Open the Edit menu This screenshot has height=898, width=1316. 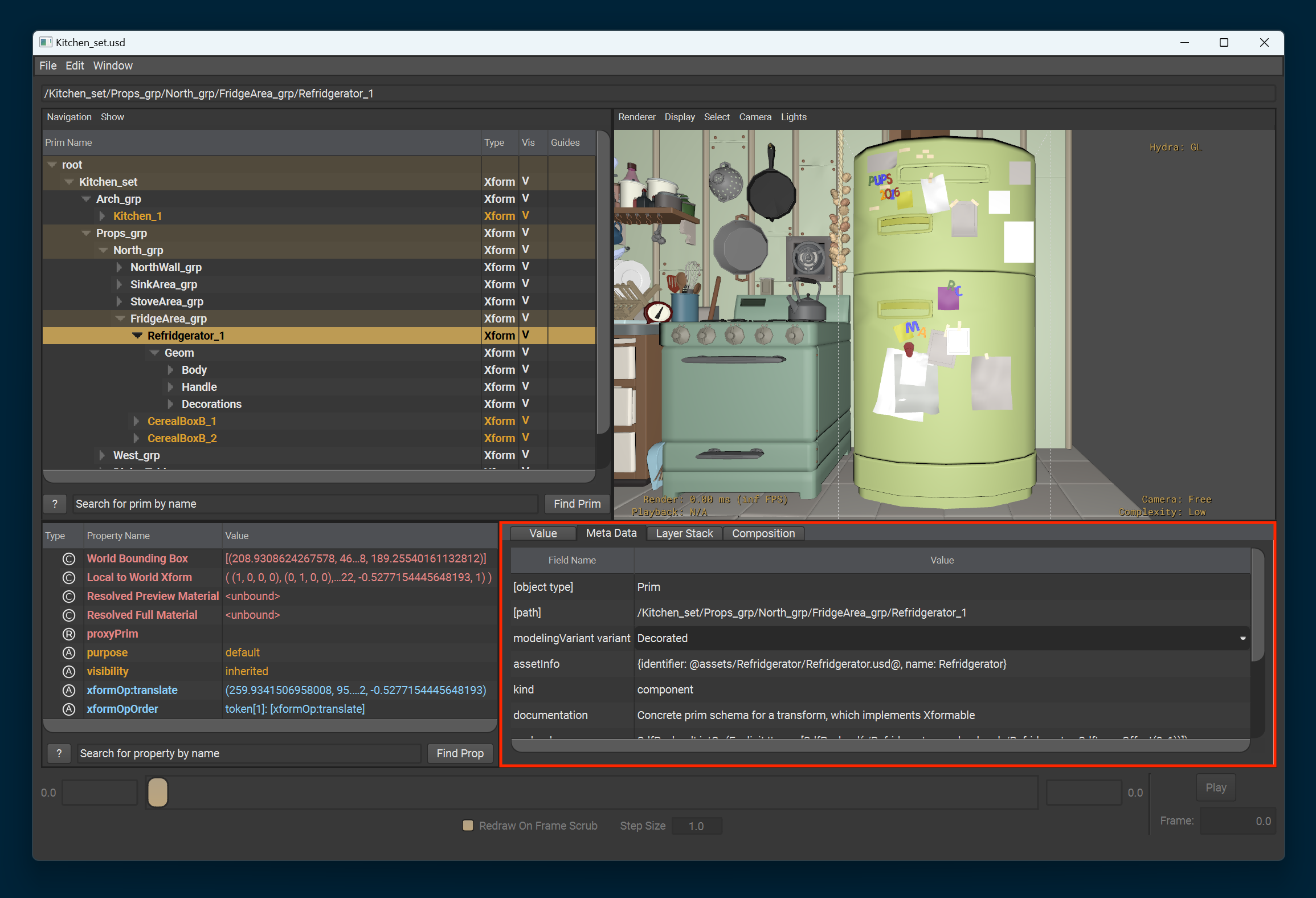(75, 66)
